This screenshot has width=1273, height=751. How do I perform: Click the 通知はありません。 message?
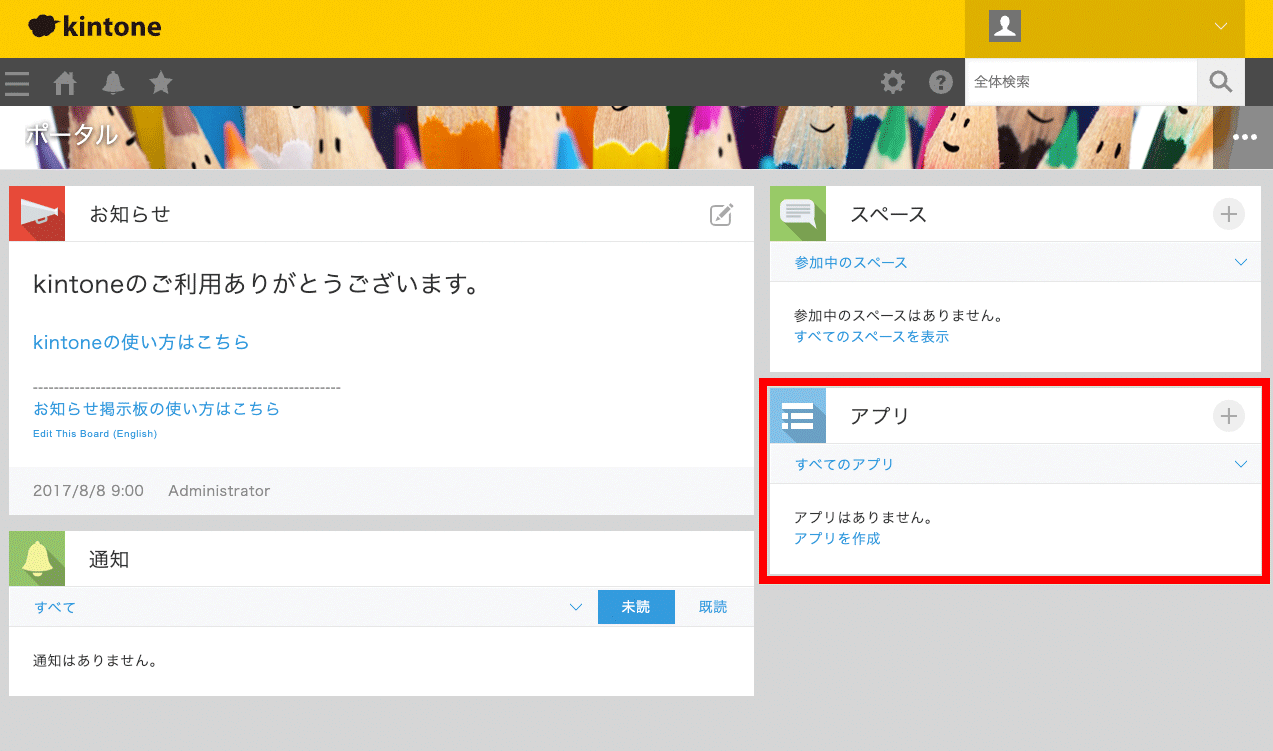[x=96, y=661]
